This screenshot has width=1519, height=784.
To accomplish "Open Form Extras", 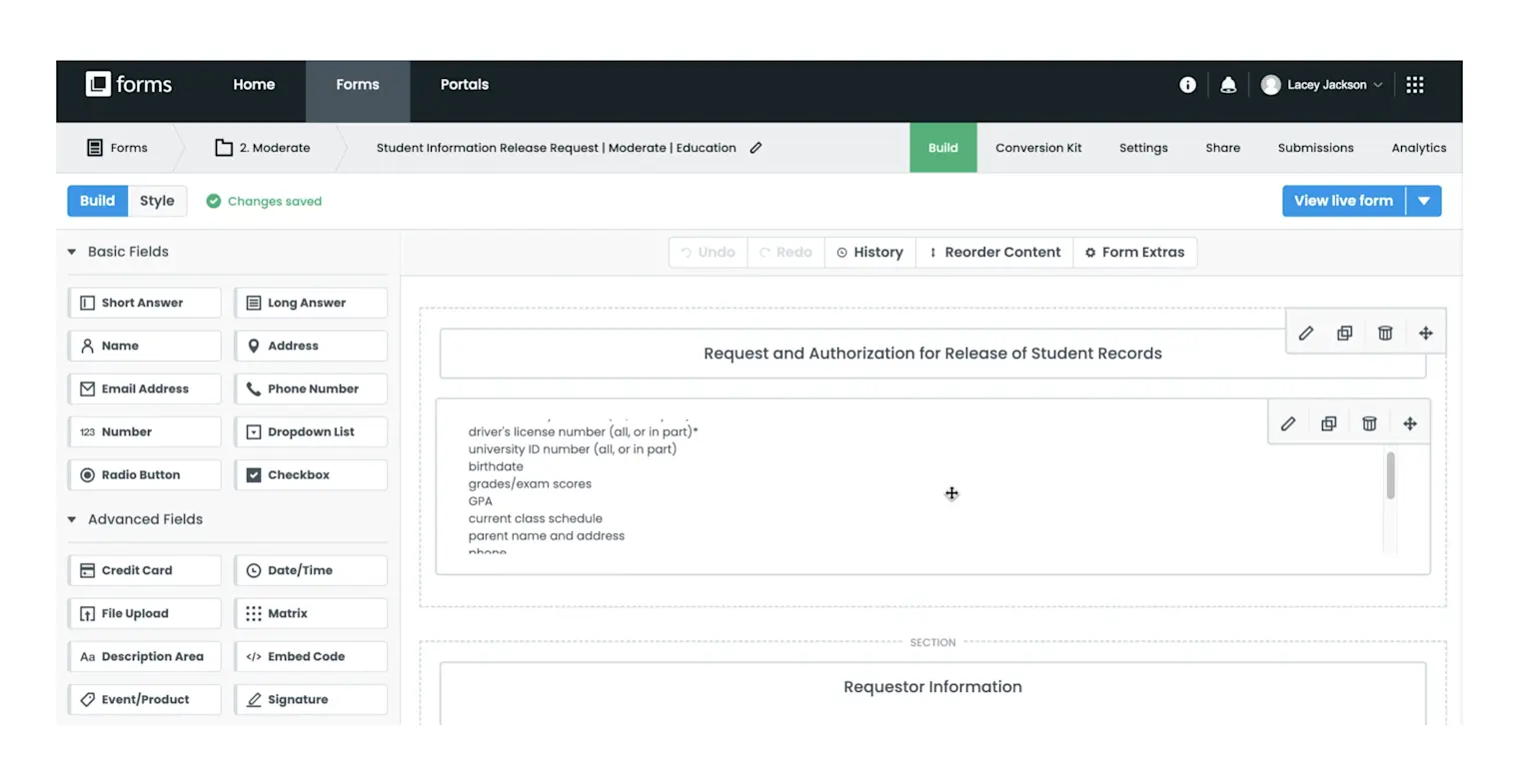I will coord(1135,253).
